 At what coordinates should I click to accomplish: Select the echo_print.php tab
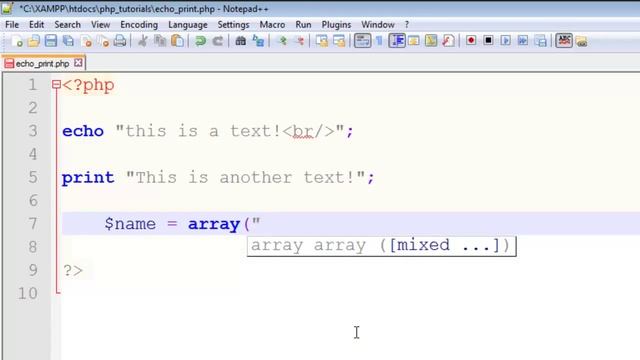point(42,63)
